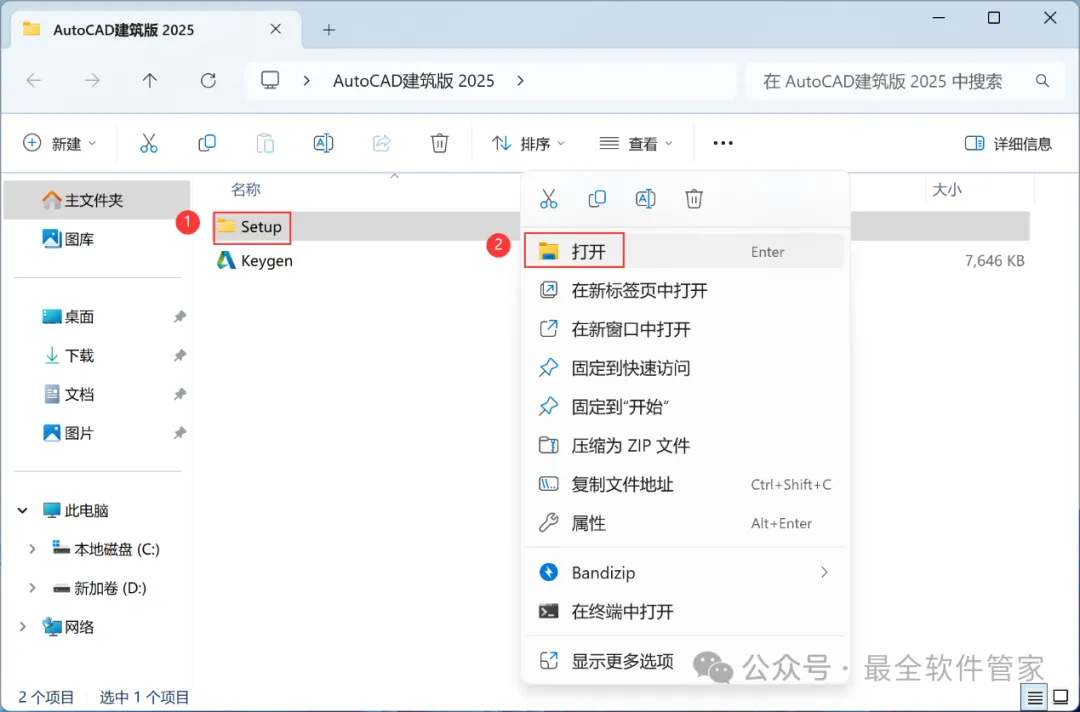Choose 属性 from the context menu
The image size is (1080, 712).
(685, 523)
